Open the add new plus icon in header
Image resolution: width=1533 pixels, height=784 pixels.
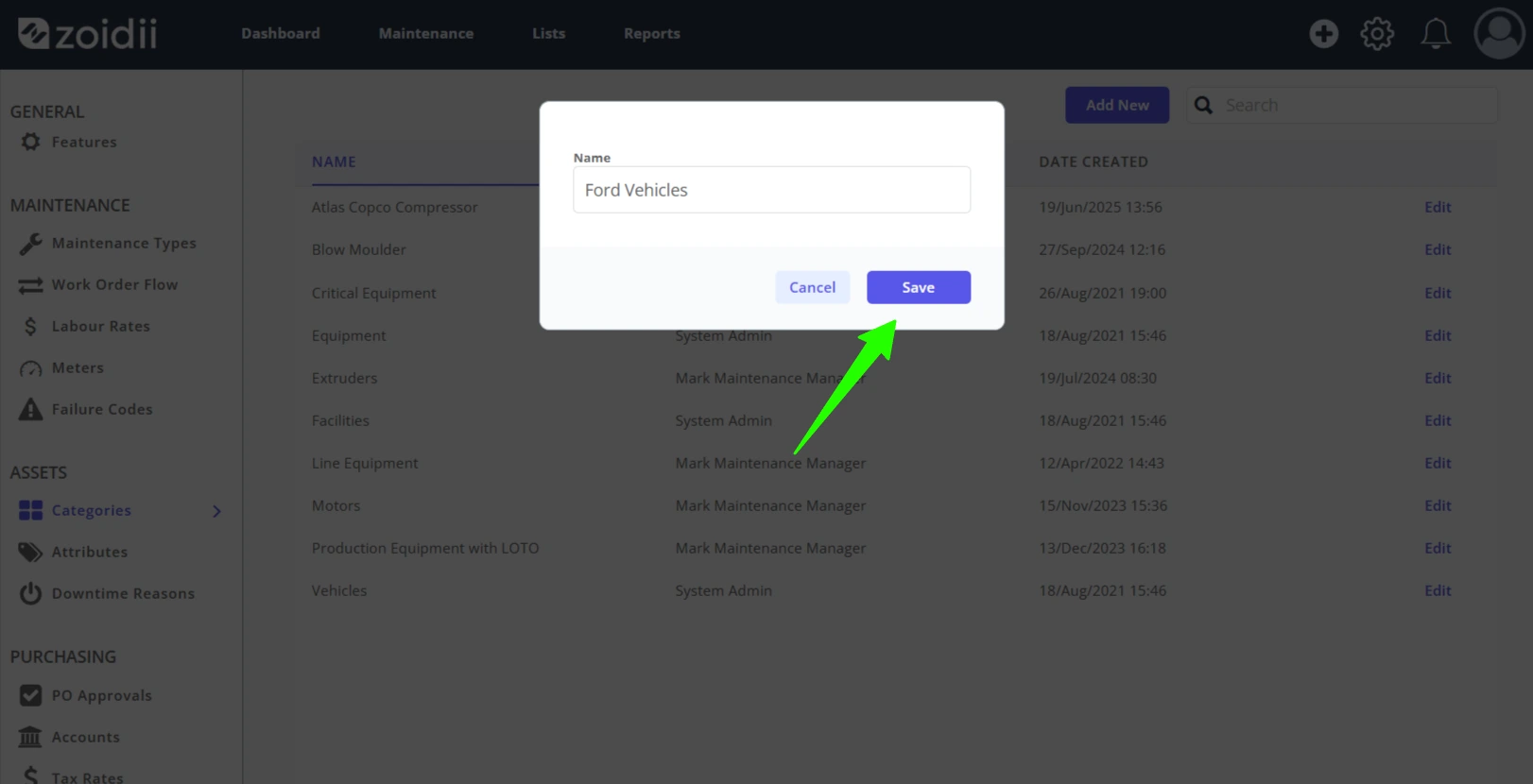click(1323, 34)
